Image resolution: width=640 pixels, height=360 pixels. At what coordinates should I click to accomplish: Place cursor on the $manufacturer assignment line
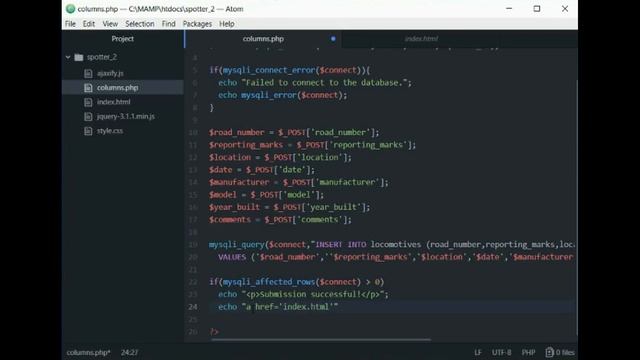[x=299, y=182]
